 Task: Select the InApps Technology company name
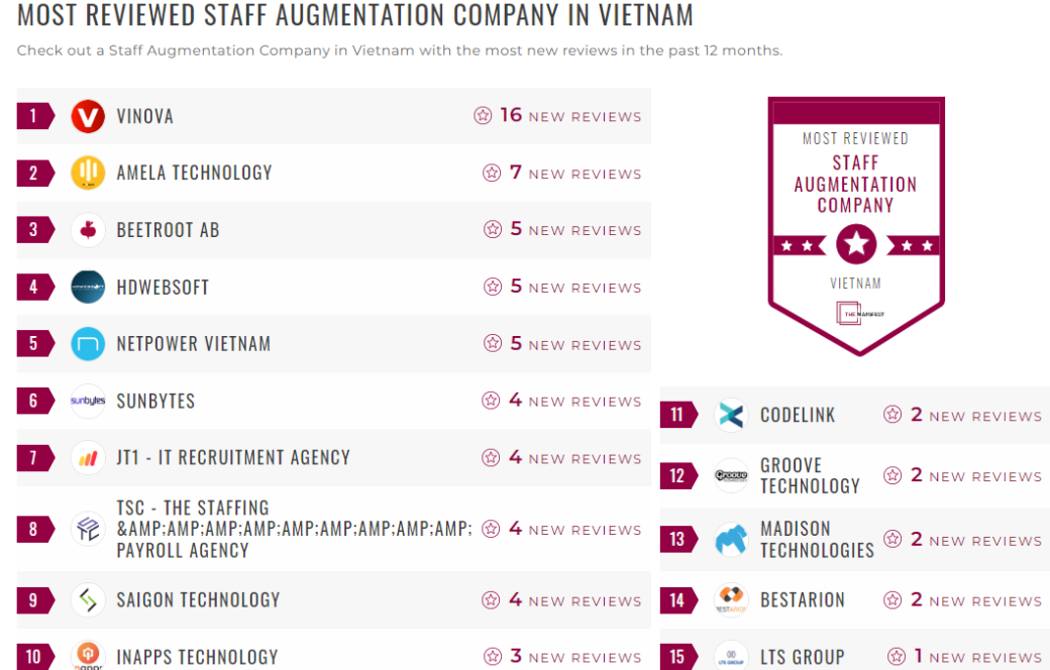[197, 657]
